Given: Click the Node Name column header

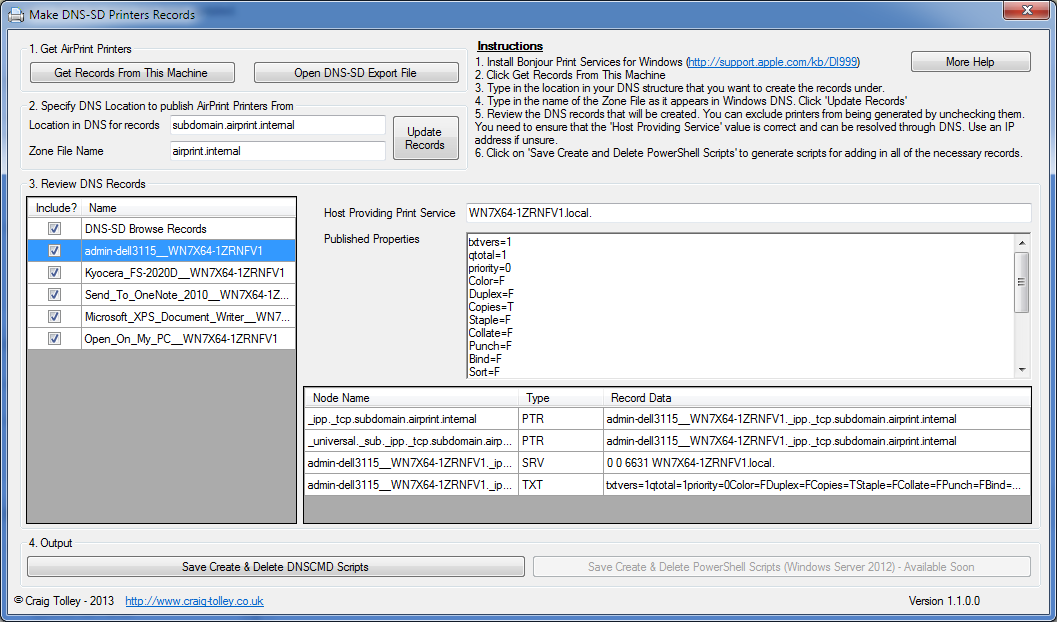Looking at the screenshot, I should click(x=411, y=398).
